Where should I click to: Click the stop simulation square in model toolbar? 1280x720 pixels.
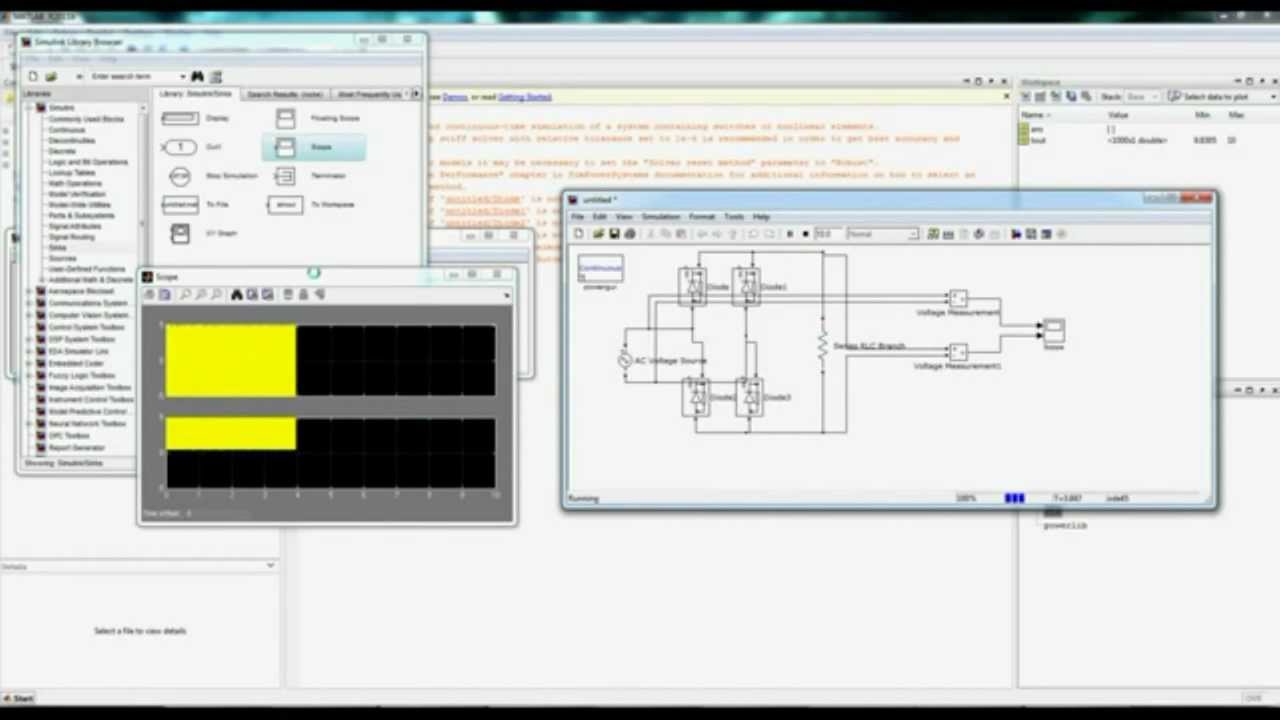coord(805,234)
